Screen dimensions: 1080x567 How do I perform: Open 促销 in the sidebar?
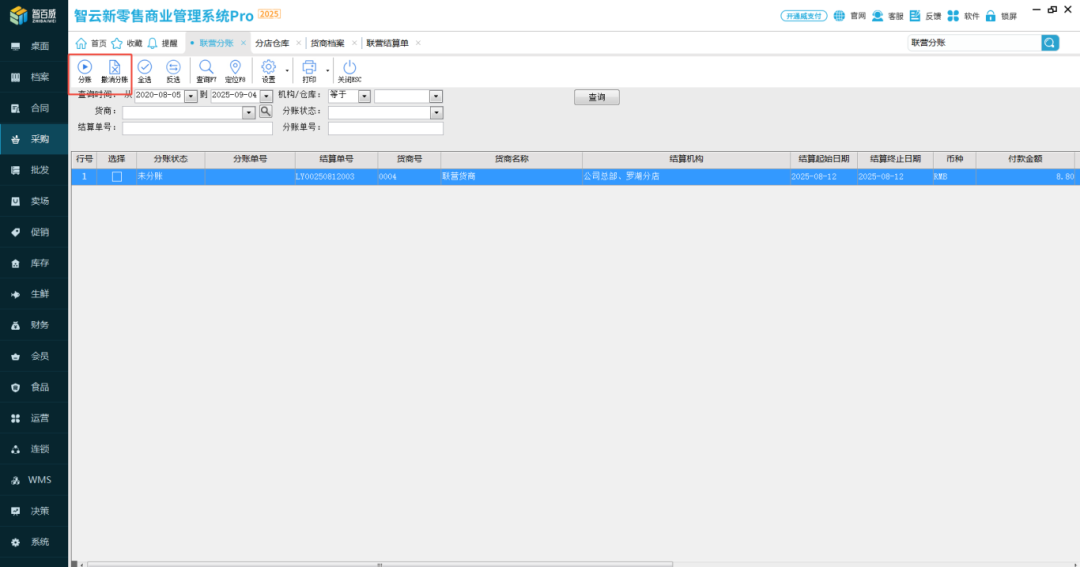coord(34,232)
